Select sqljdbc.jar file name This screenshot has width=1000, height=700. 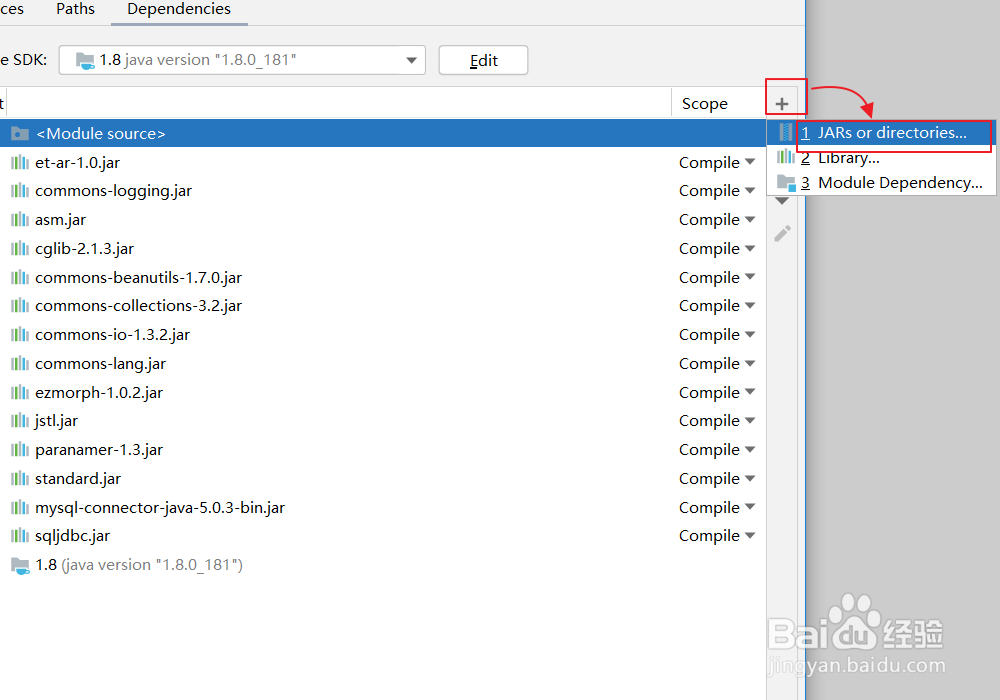pos(73,536)
